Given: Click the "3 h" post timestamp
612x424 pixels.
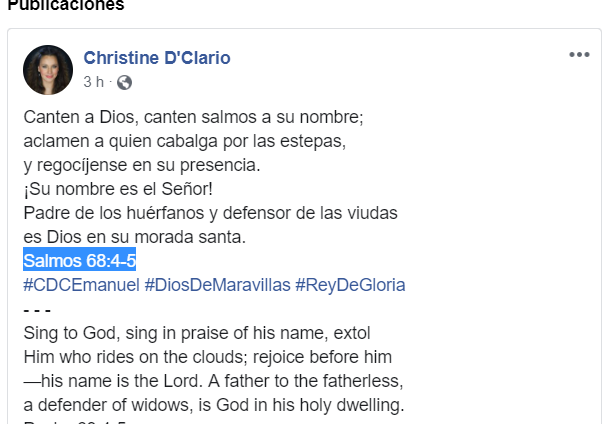Looking at the screenshot, I should [x=93, y=82].
